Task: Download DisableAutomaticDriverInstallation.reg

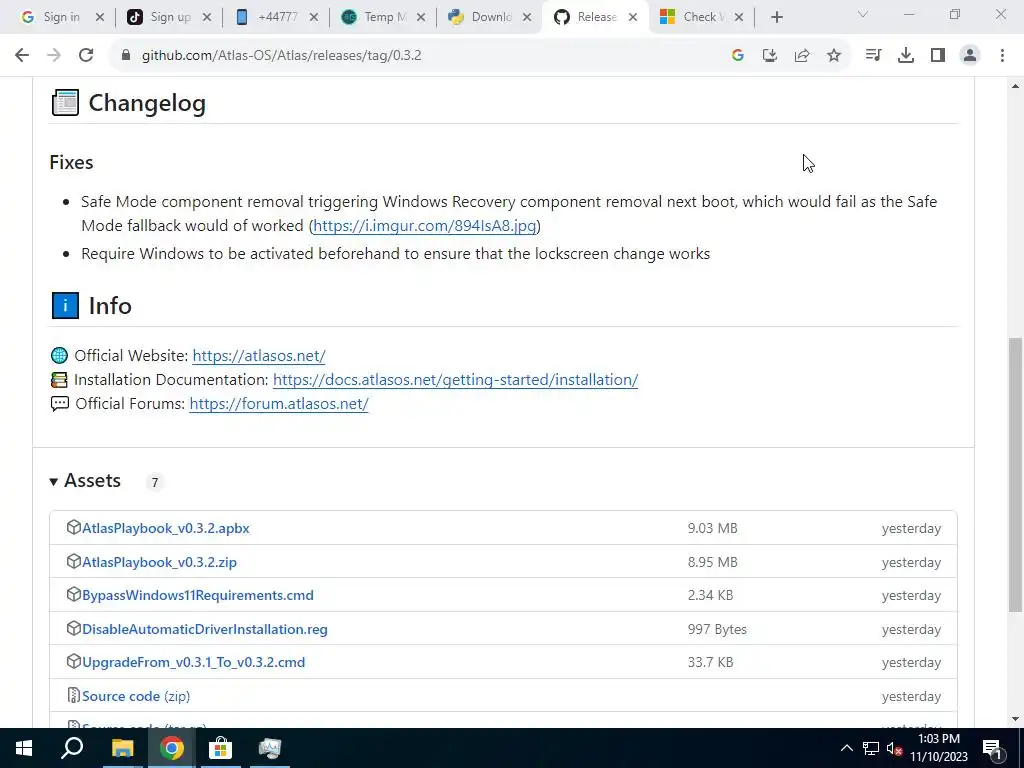Action: 205,630
